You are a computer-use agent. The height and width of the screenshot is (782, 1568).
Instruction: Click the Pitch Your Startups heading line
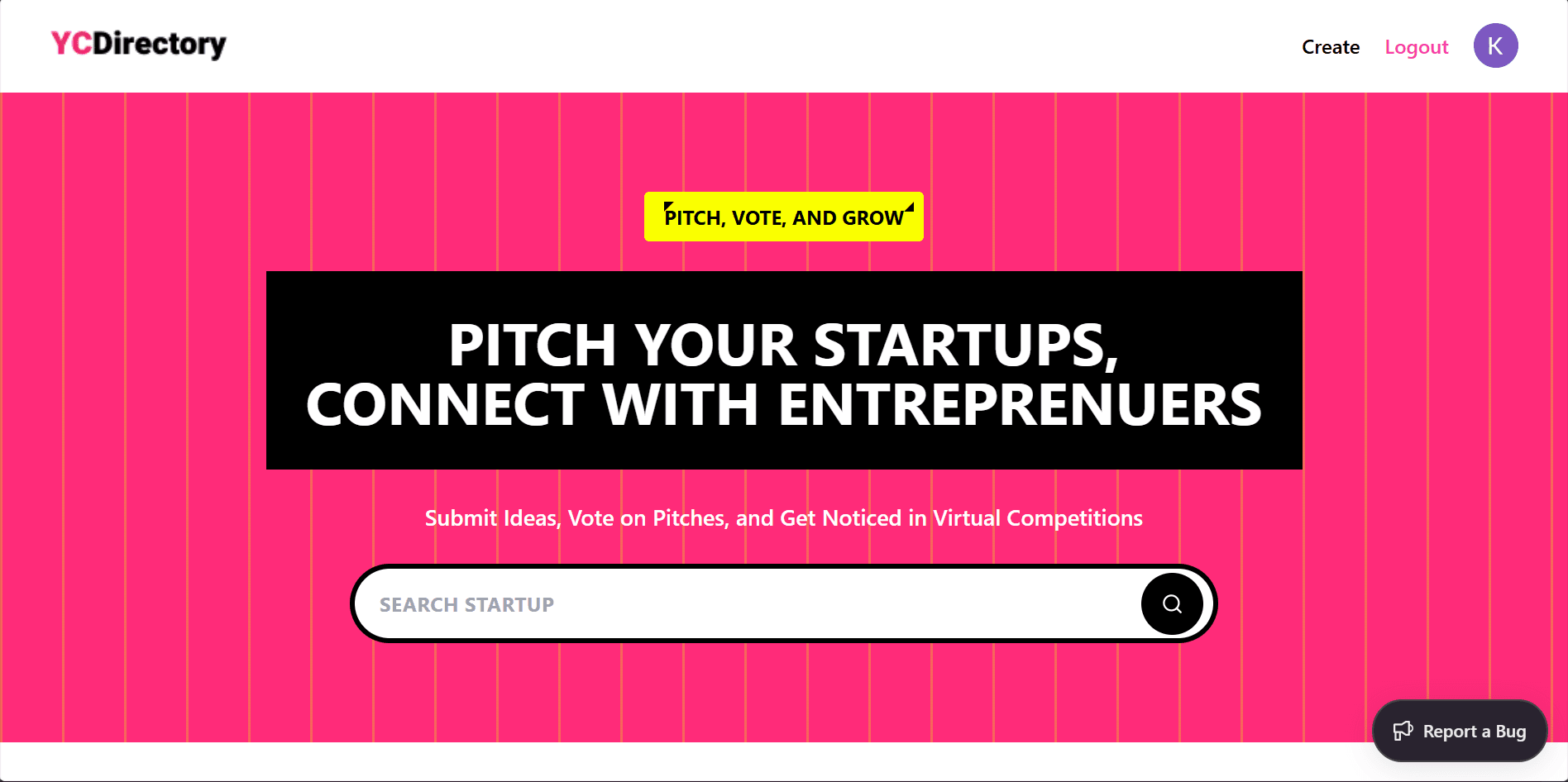[783, 345]
